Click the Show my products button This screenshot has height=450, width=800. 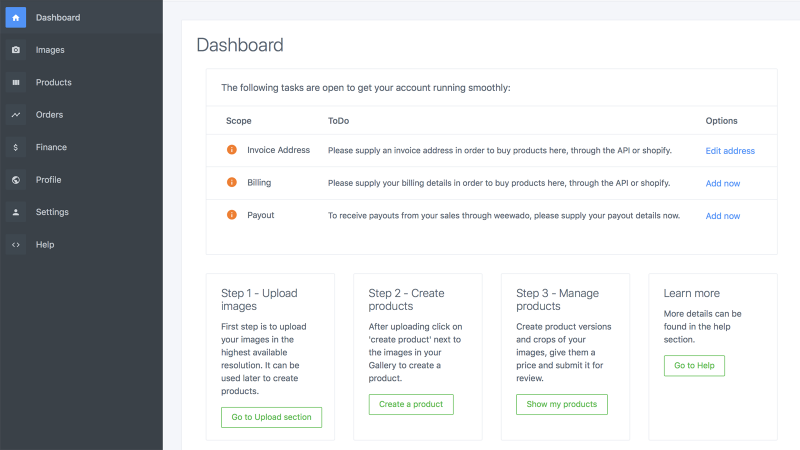coord(562,404)
